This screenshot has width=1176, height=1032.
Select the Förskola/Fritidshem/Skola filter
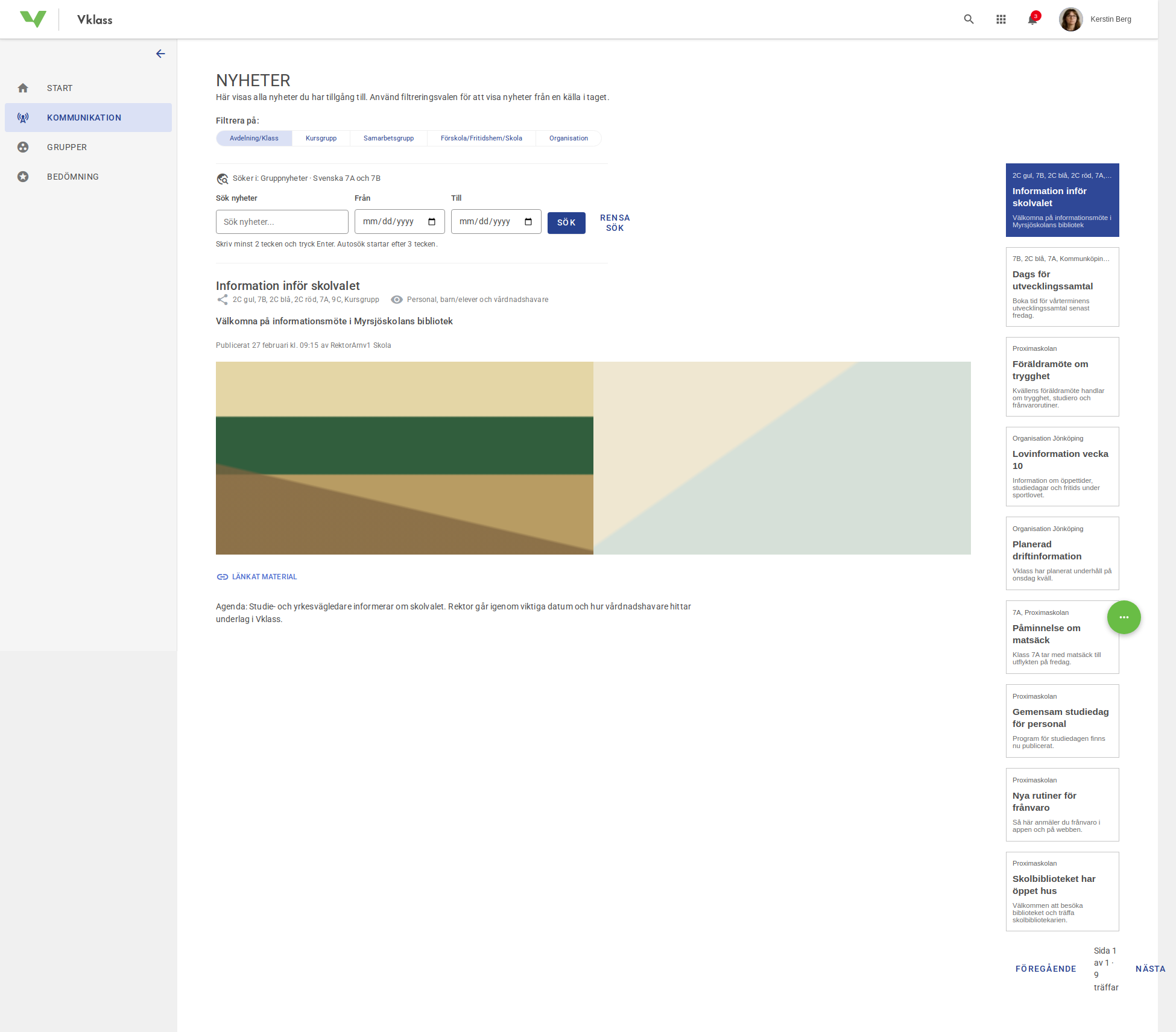point(481,138)
